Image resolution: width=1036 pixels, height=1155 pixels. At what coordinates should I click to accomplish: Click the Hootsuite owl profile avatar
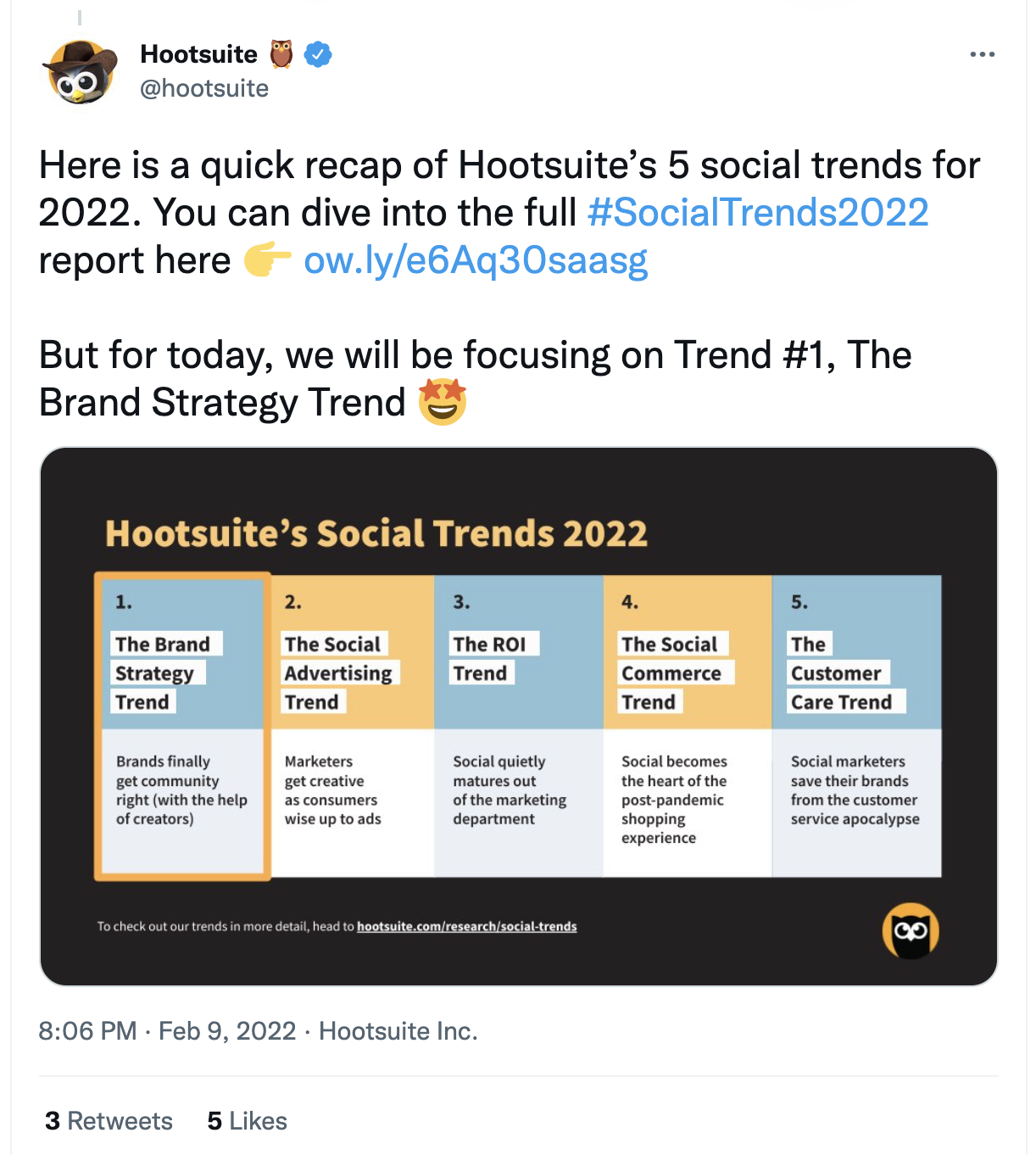point(79,73)
